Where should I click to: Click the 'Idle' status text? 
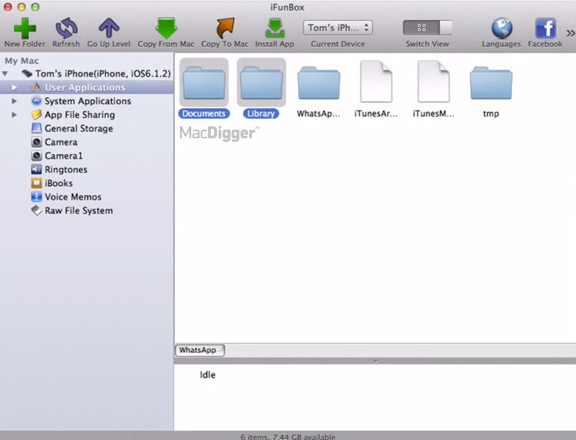coord(208,375)
